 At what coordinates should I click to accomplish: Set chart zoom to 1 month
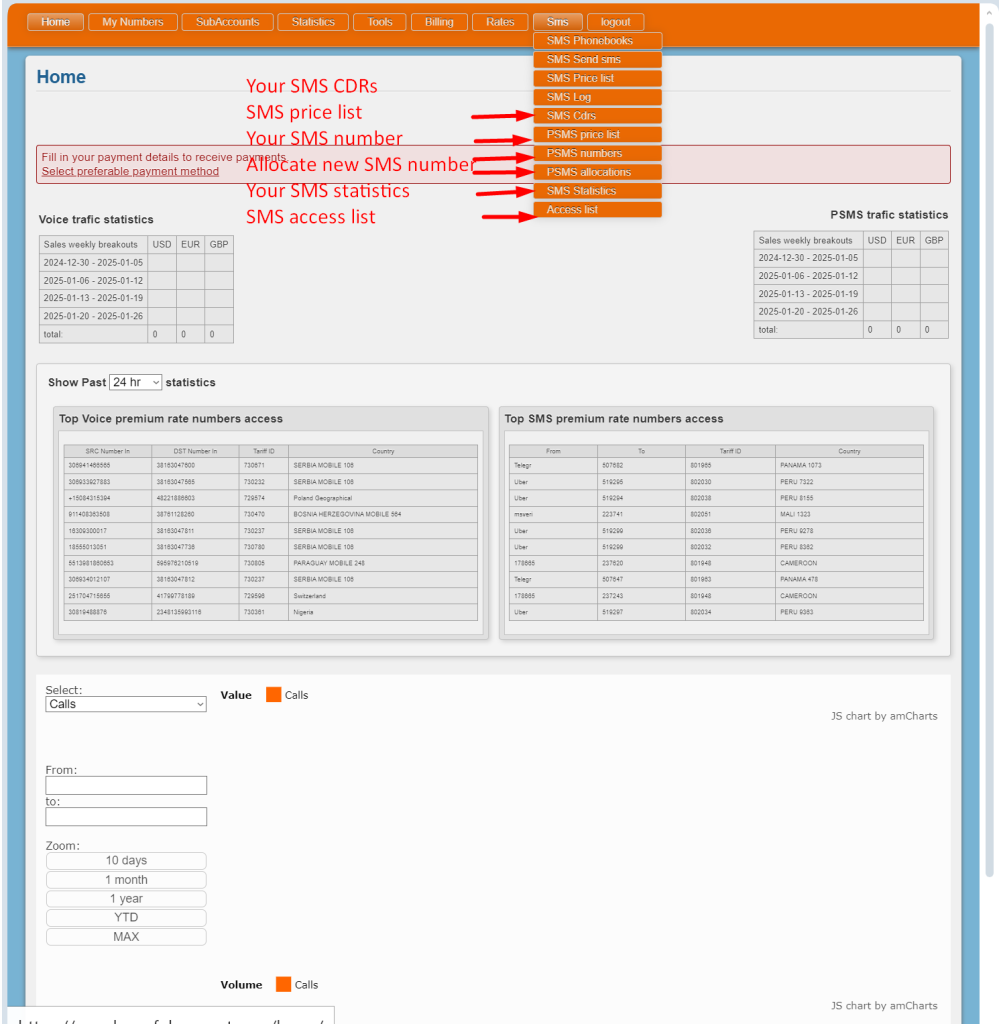point(126,880)
